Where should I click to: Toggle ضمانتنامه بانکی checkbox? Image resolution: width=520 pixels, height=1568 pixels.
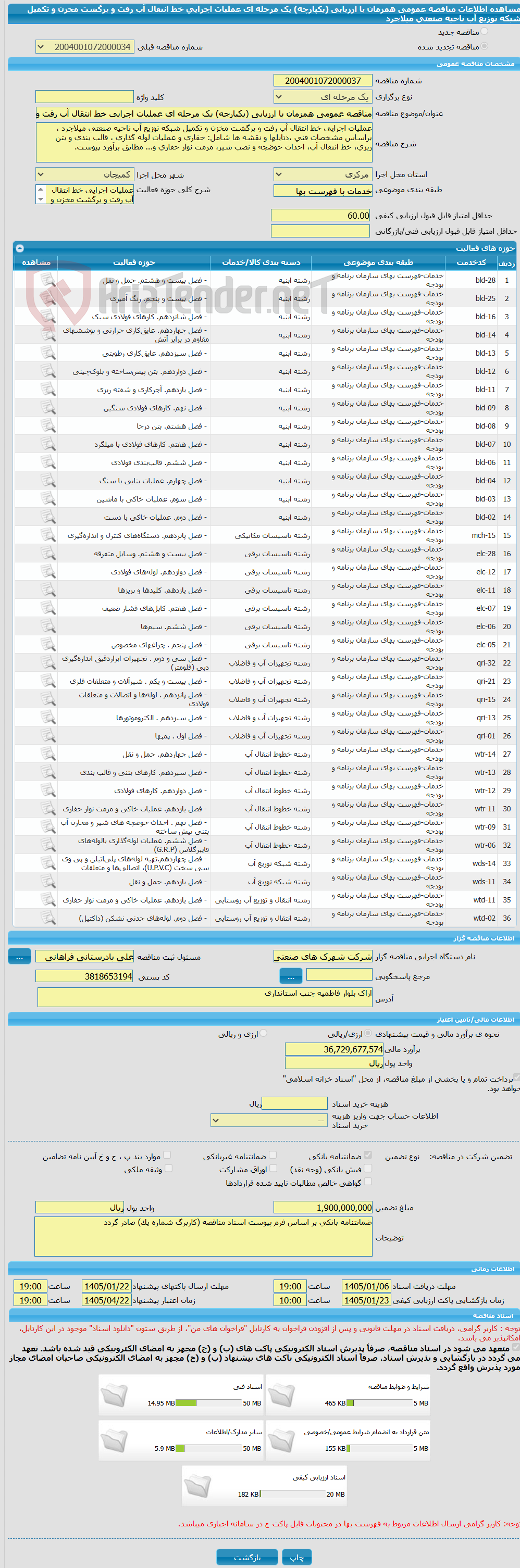[368, 1156]
